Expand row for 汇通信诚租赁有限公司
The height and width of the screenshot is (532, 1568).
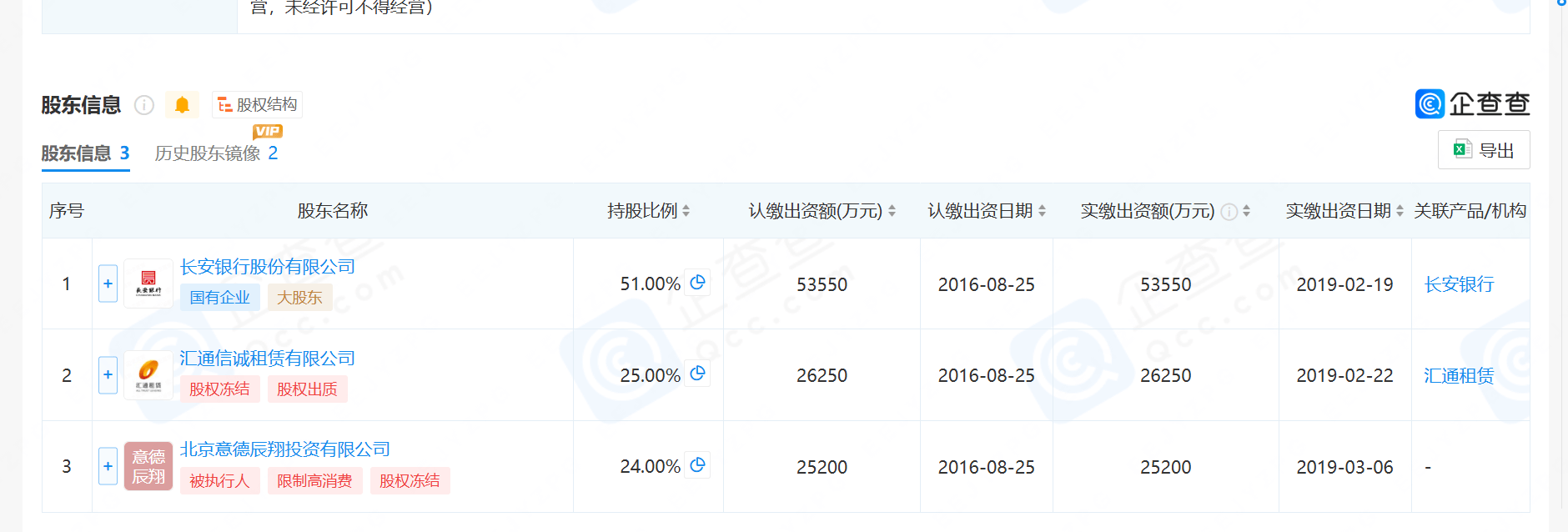(x=108, y=375)
